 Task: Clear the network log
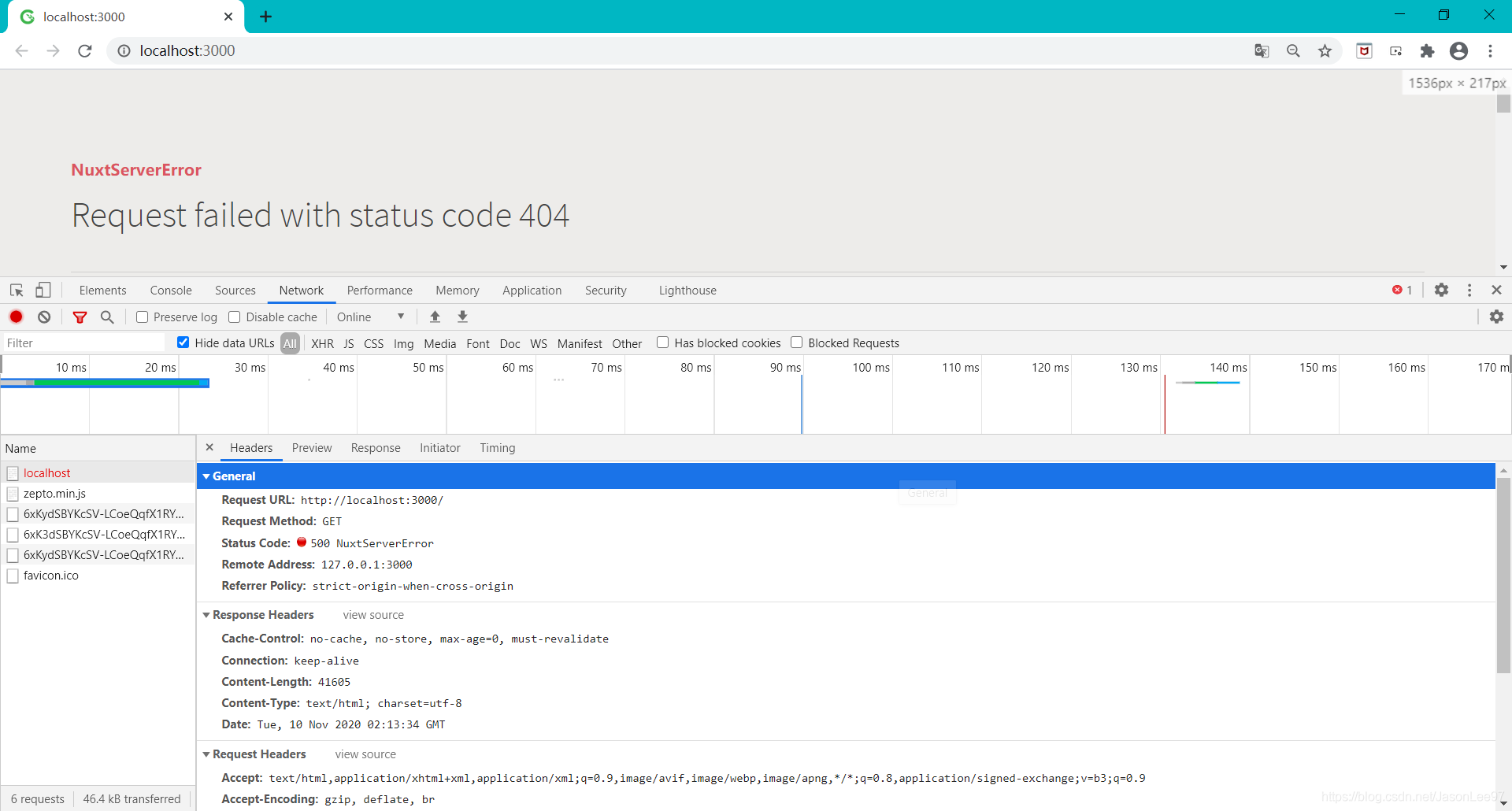pyautogui.click(x=44, y=317)
